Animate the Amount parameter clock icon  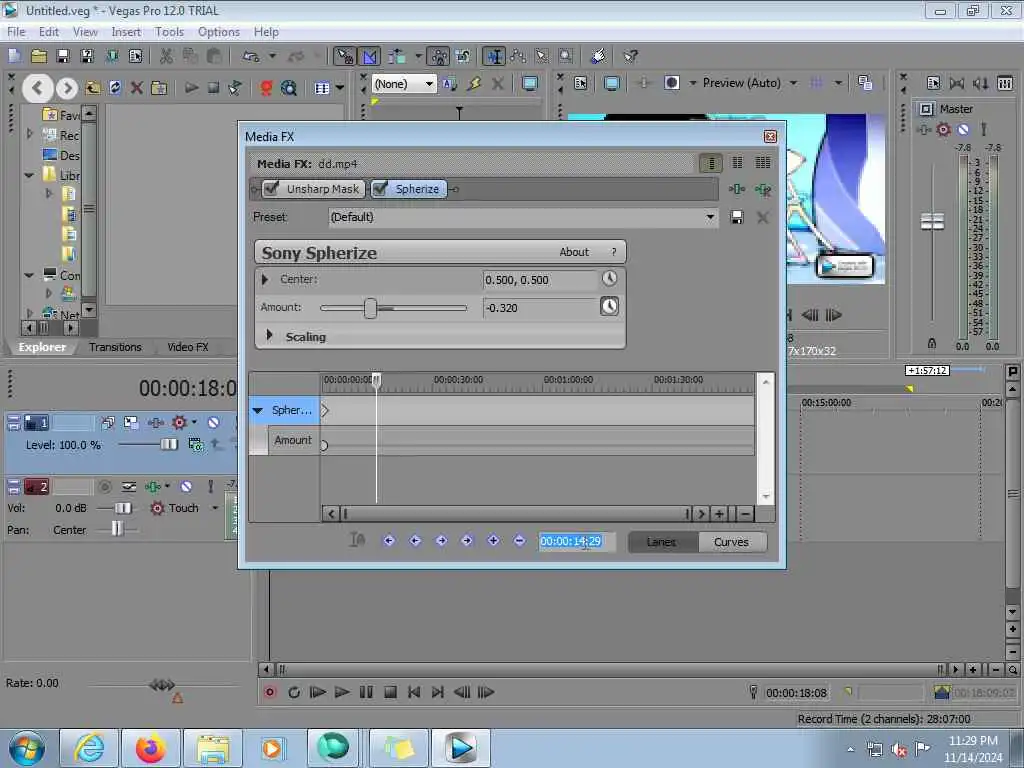click(609, 306)
